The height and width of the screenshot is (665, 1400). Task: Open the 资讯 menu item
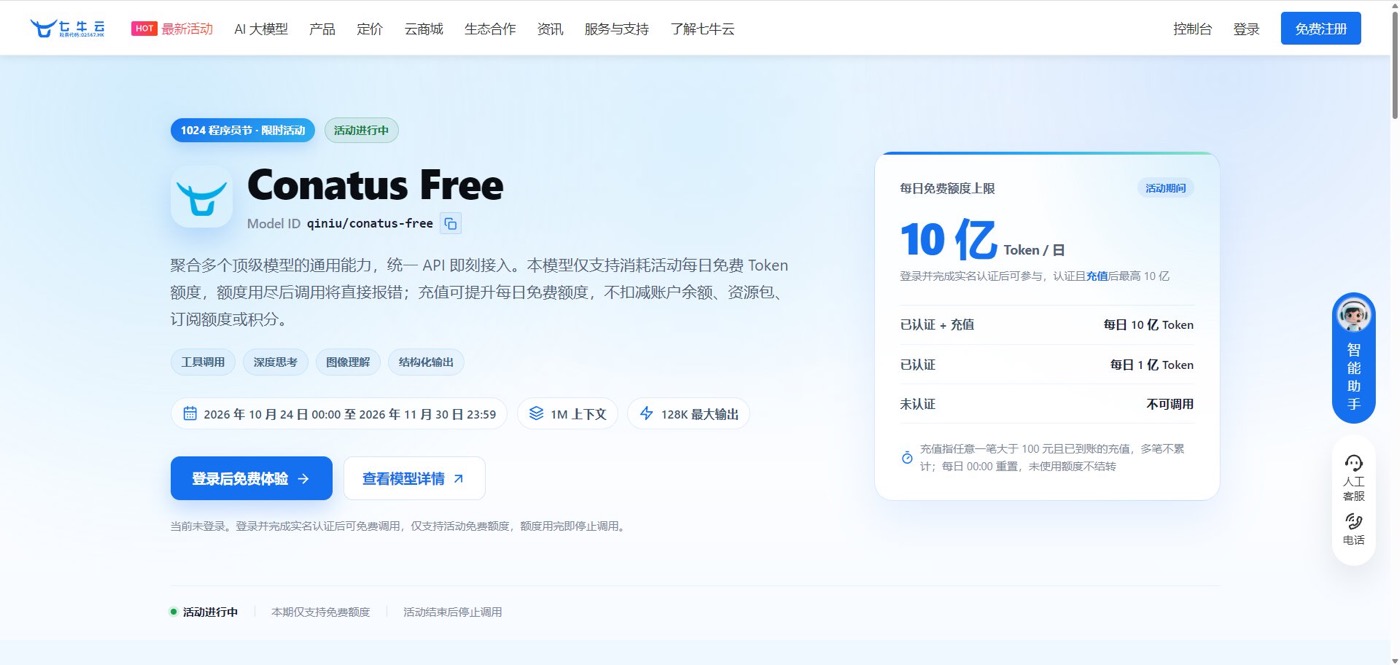pyautogui.click(x=550, y=29)
